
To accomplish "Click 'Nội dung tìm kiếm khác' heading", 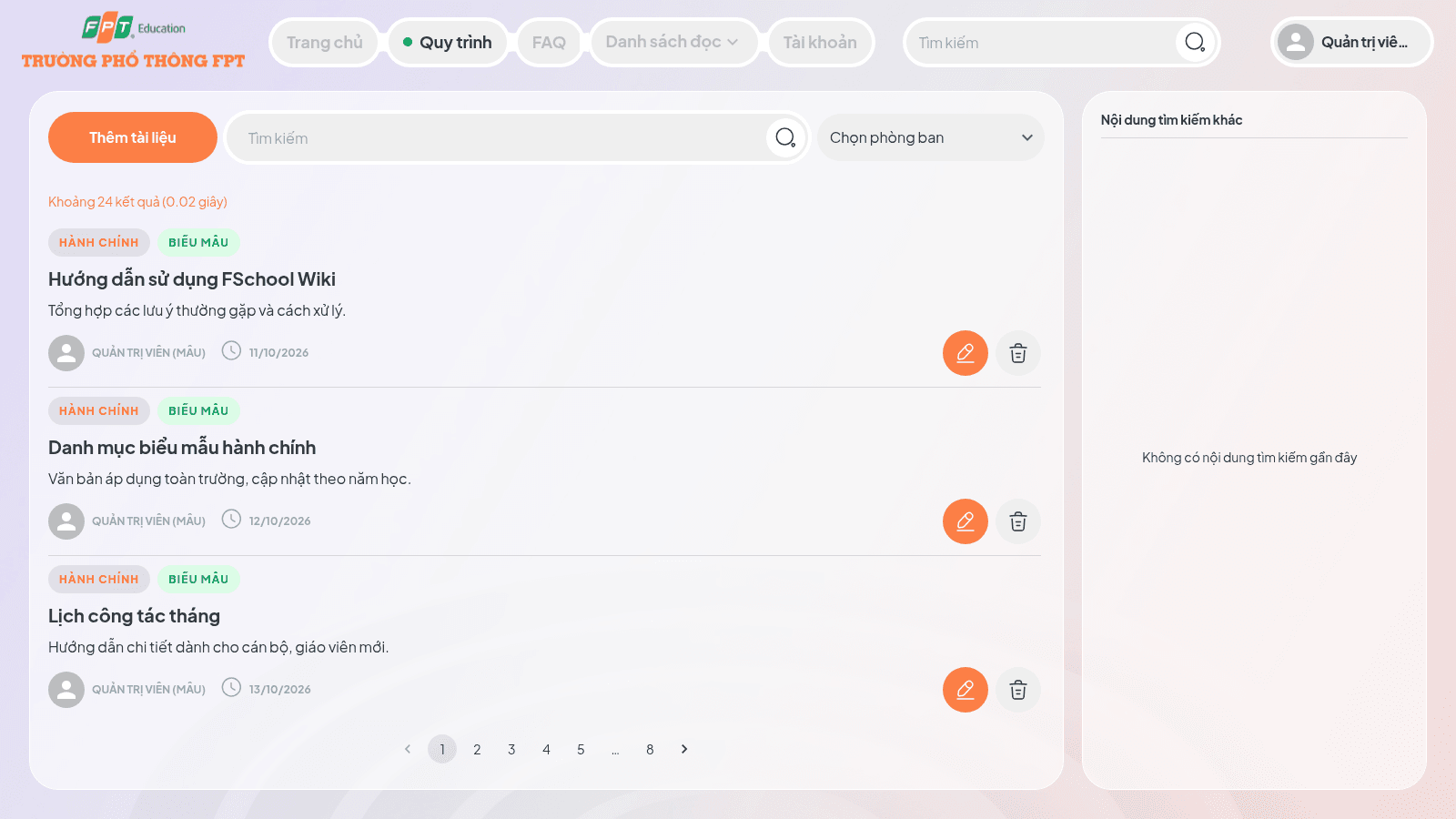I will coord(1171,120).
